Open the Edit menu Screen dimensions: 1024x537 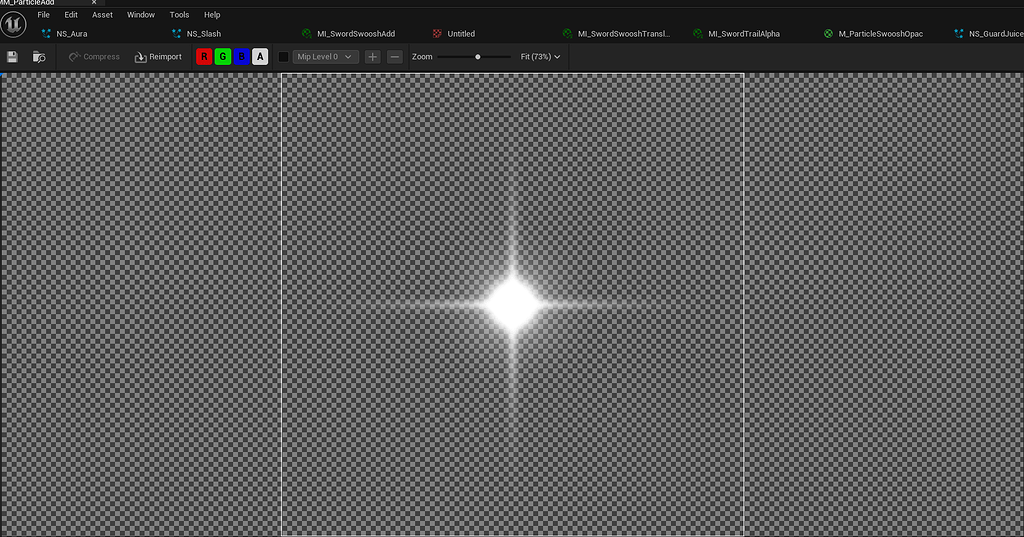click(71, 14)
